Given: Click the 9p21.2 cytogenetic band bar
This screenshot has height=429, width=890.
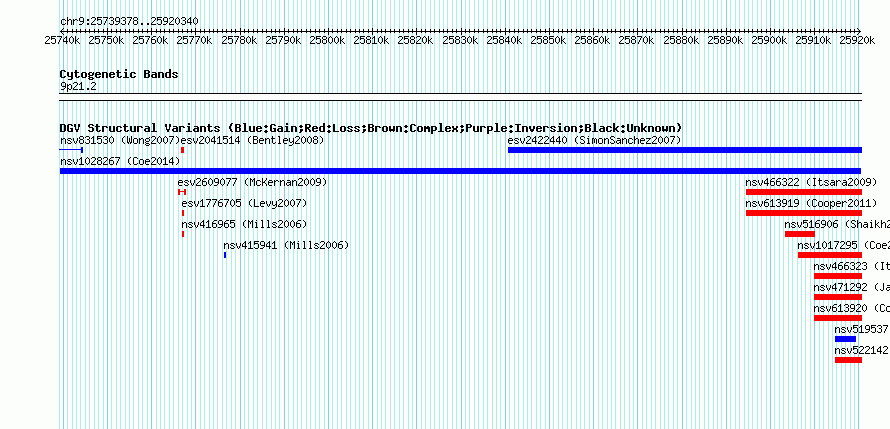Looking at the screenshot, I should coord(460,97).
